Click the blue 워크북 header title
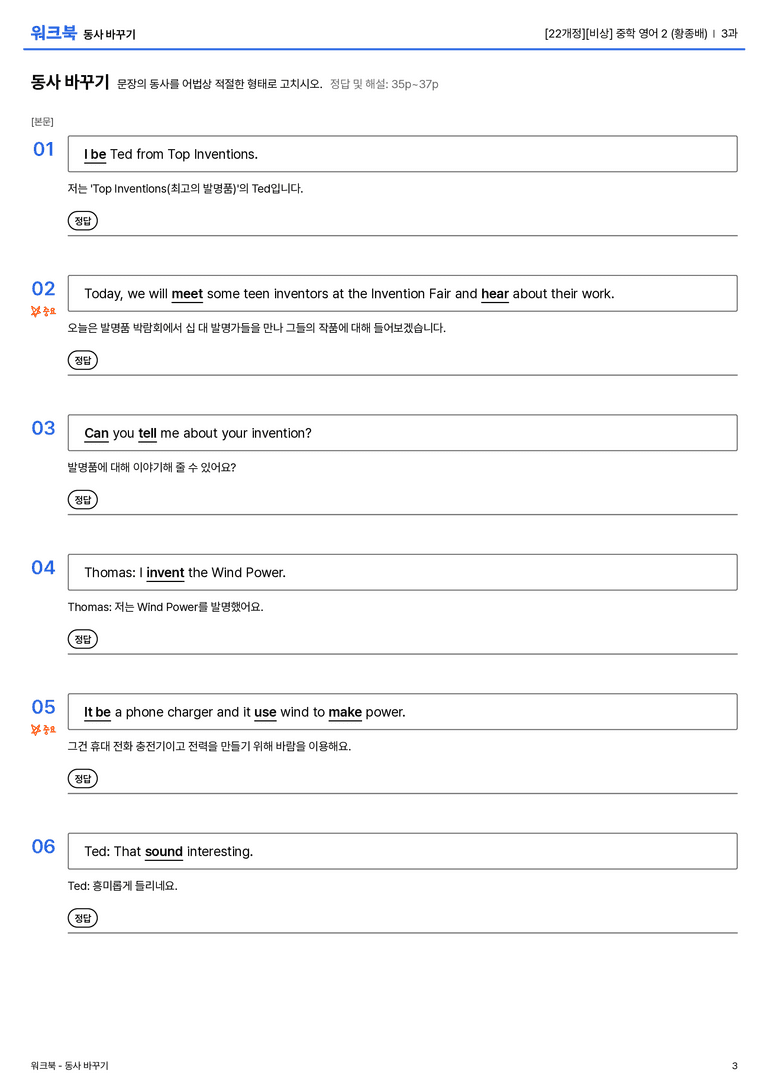 [x=53, y=33]
